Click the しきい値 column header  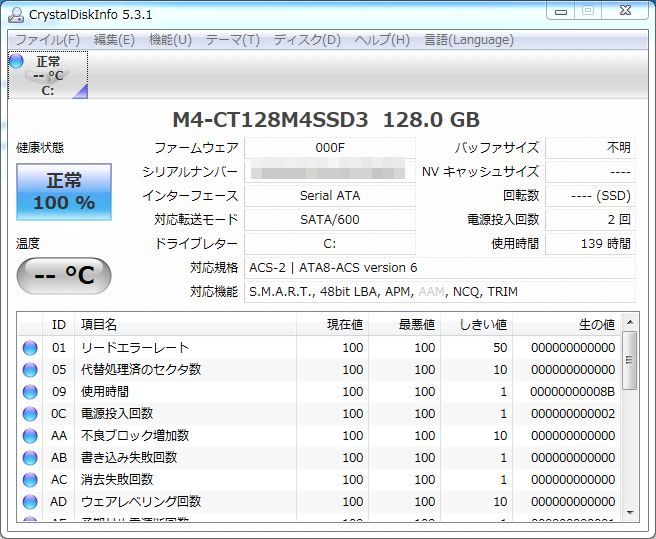point(477,324)
